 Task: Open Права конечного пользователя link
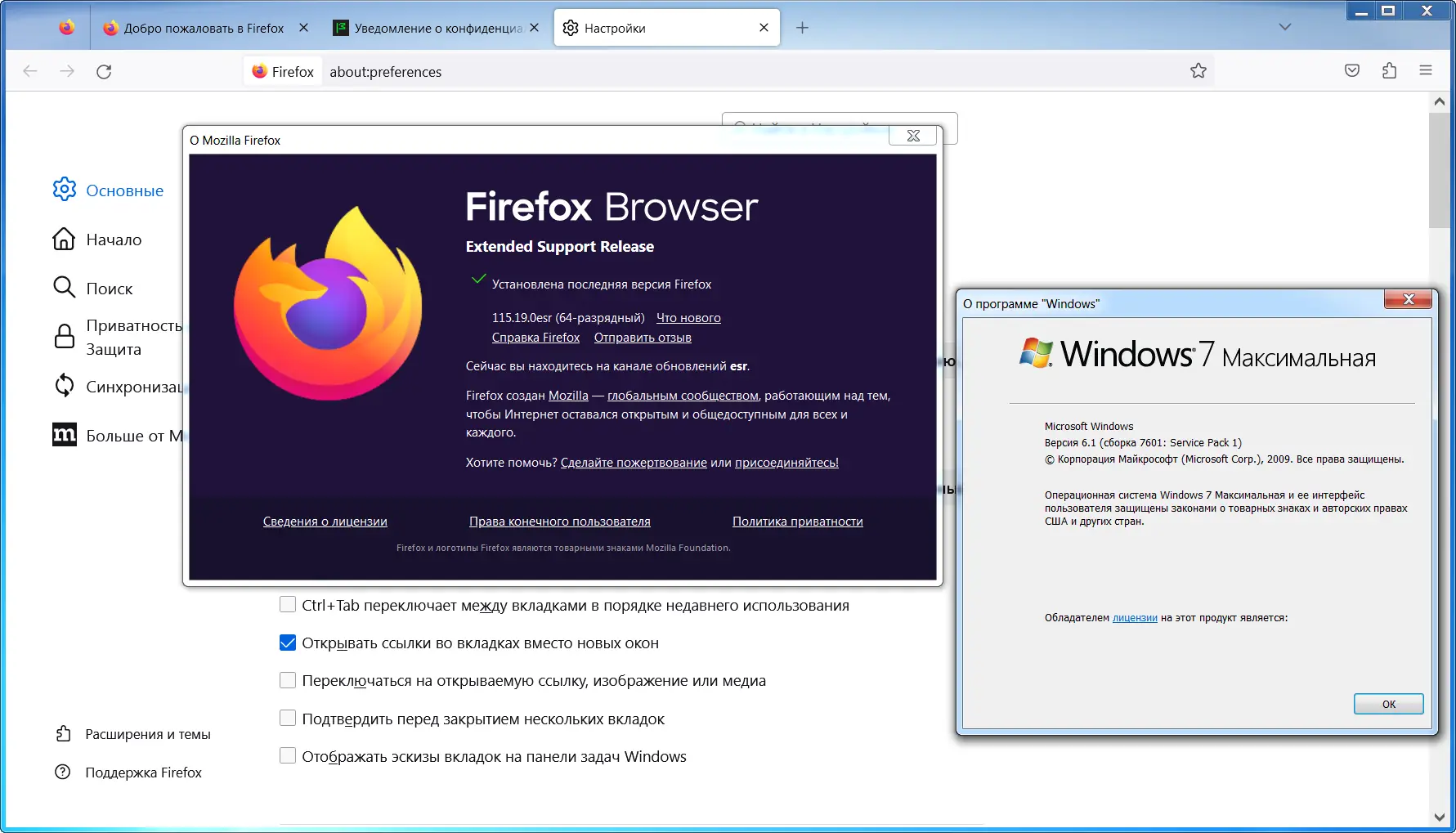560,521
